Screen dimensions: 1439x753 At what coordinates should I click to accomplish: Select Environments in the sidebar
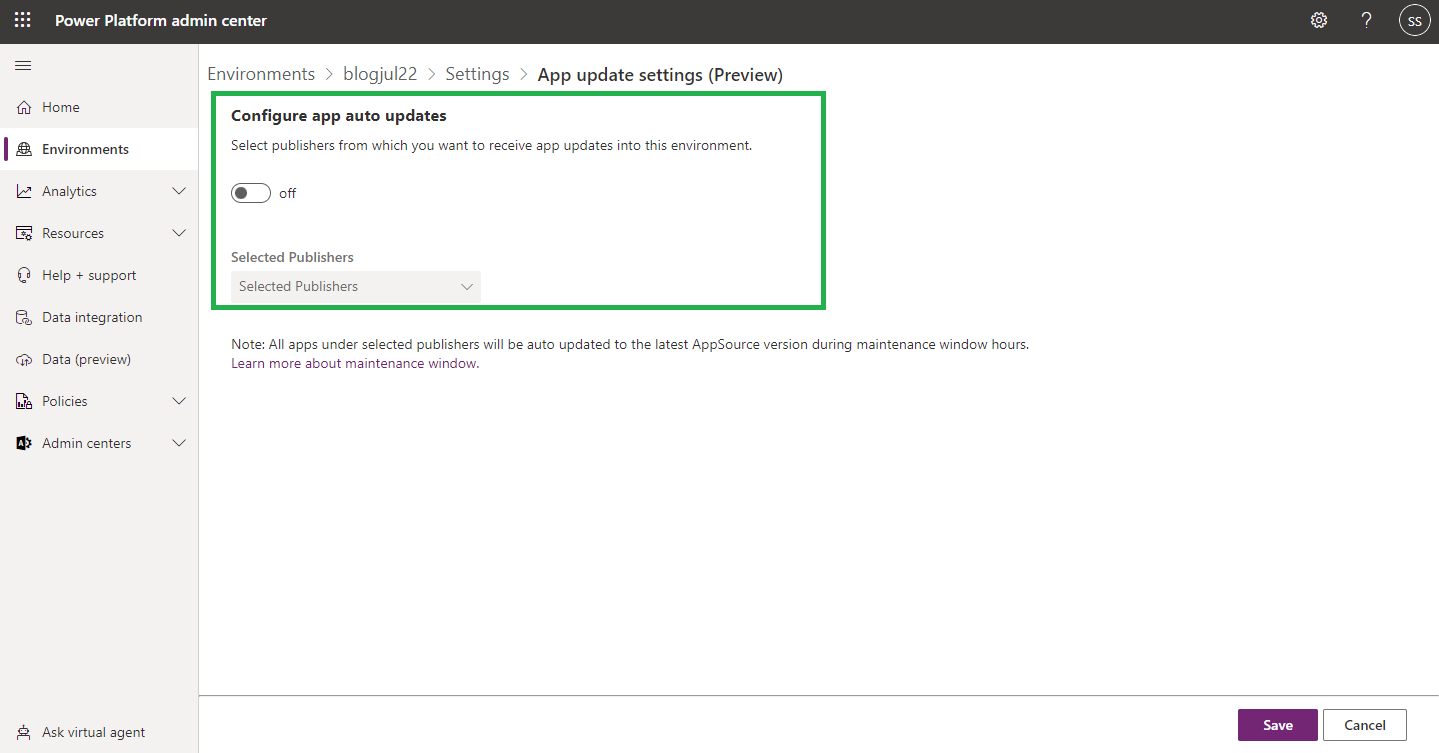[x=99, y=149]
